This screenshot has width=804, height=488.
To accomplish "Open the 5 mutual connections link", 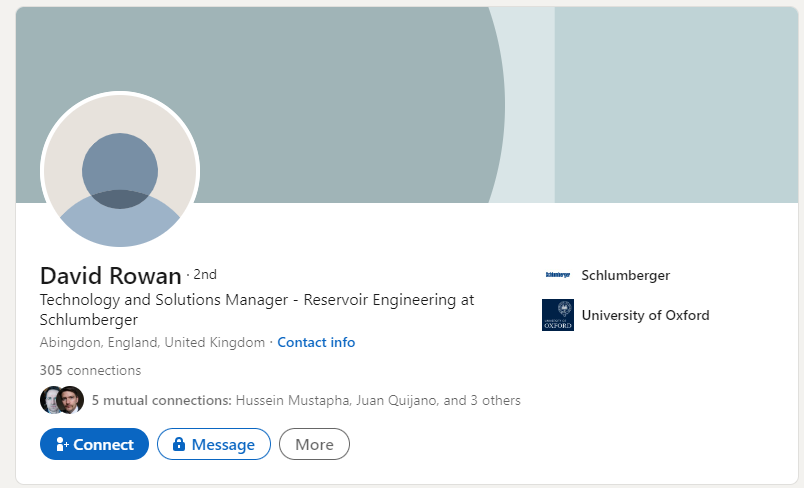I will [306, 400].
